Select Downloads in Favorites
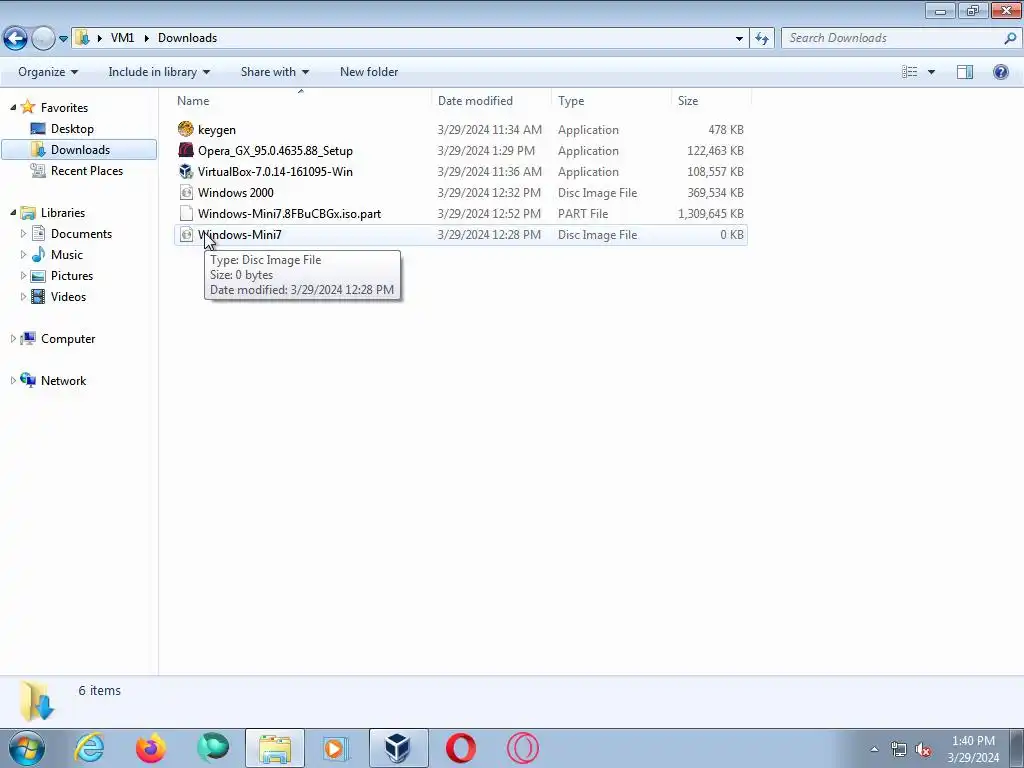 click(x=79, y=150)
